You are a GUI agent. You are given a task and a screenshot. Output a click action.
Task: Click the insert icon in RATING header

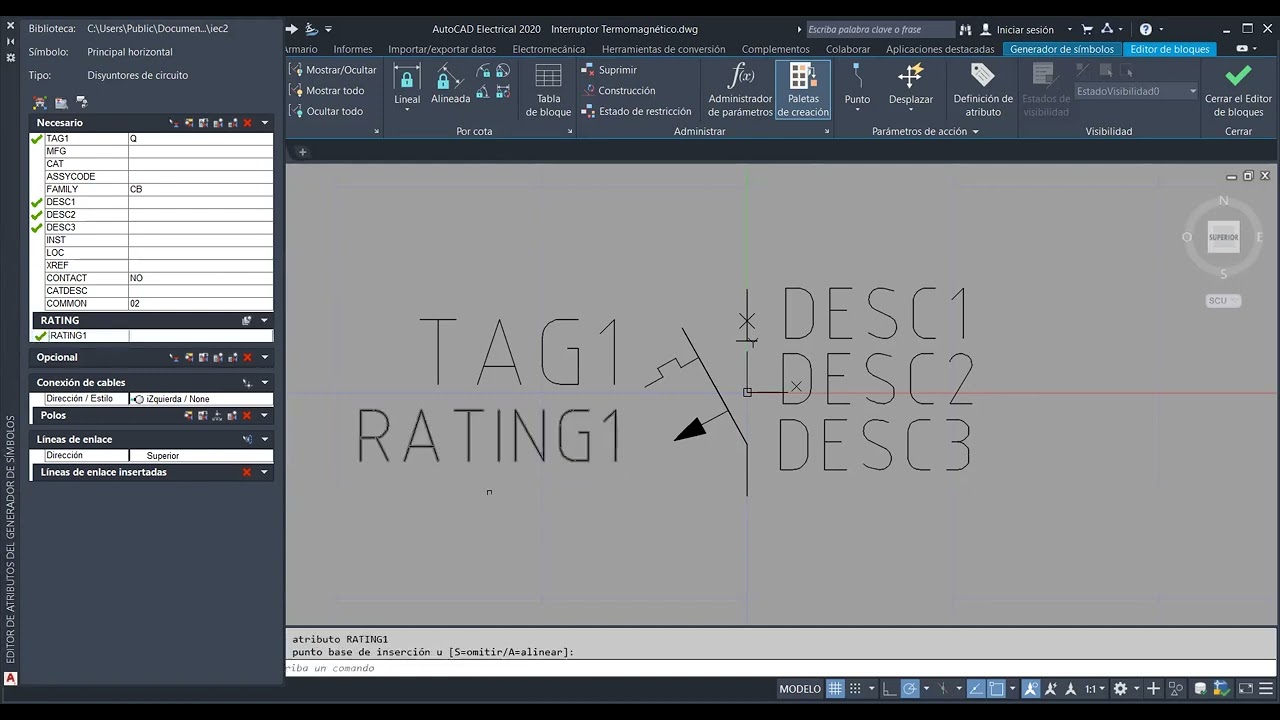click(x=247, y=321)
